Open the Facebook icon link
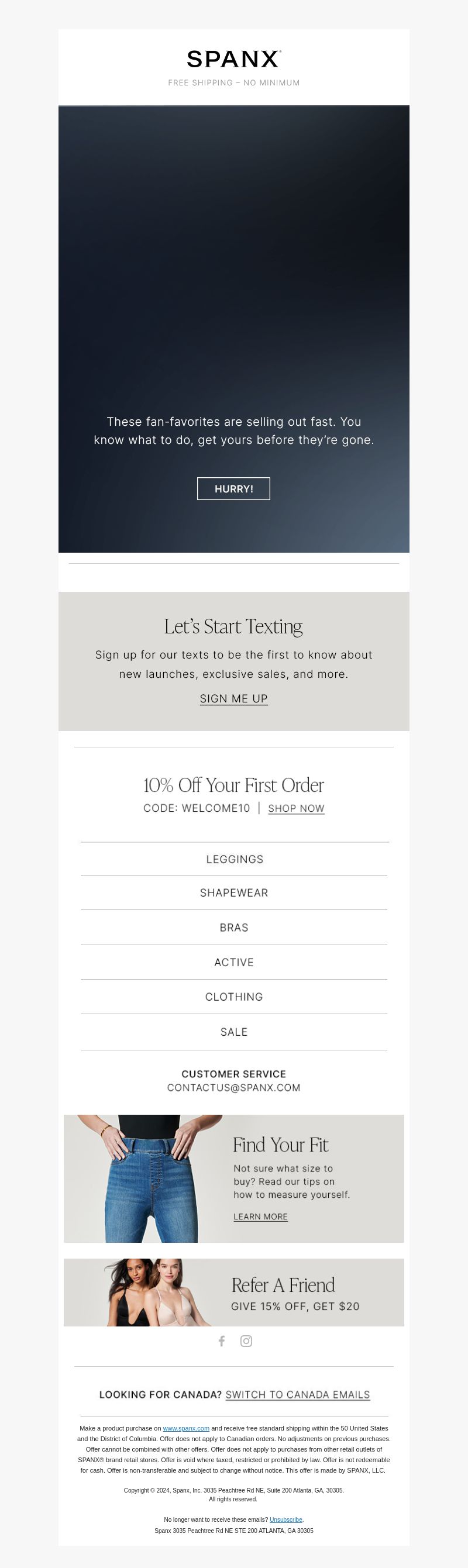The image size is (468, 1568). pos(222,1341)
